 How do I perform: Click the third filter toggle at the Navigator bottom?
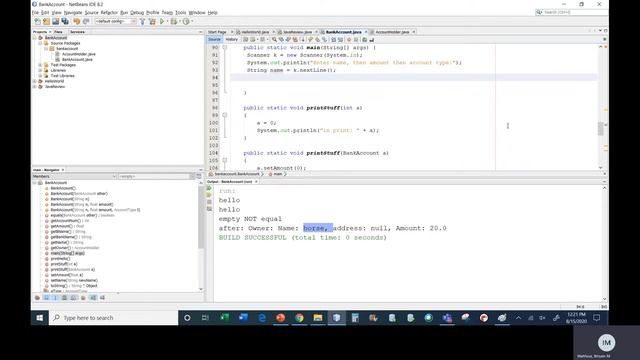coord(56,298)
